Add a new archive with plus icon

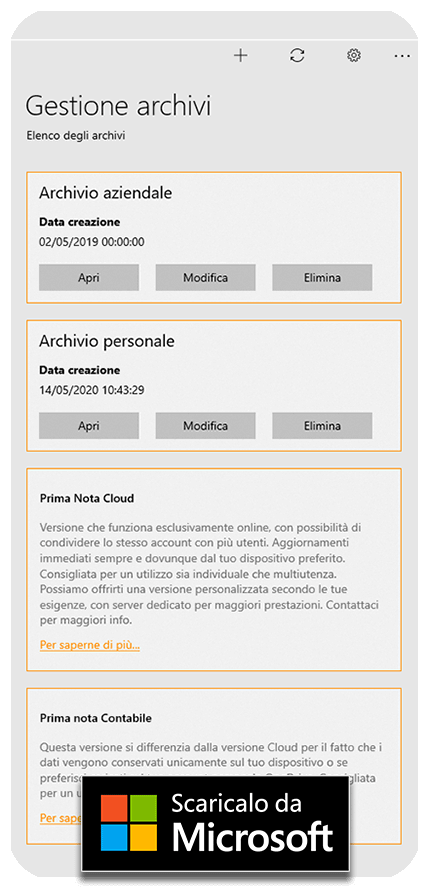pyautogui.click(x=241, y=56)
